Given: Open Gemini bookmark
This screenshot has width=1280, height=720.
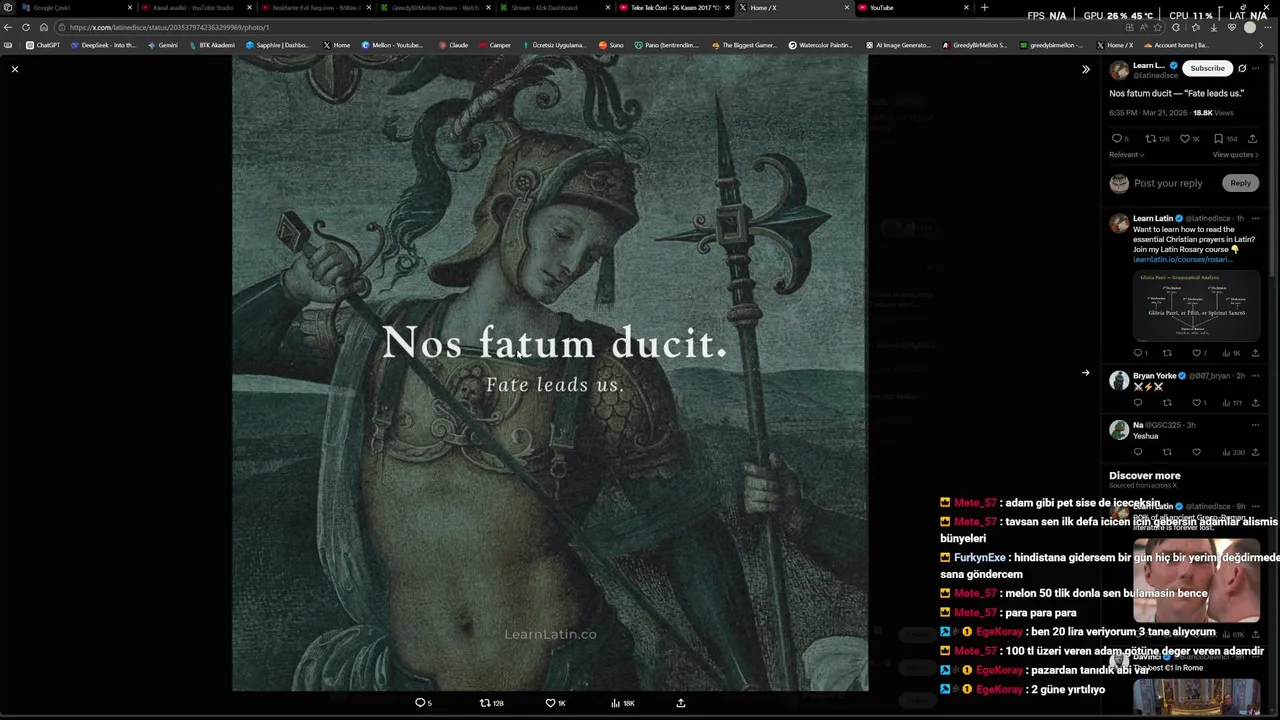Looking at the screenshot, I should pos(162,45).
